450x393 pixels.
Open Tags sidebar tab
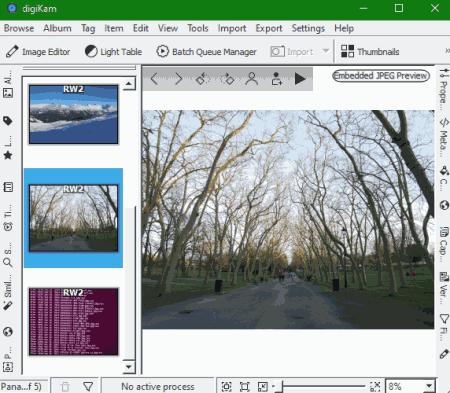pyautogui.click(x=8, y=121)
